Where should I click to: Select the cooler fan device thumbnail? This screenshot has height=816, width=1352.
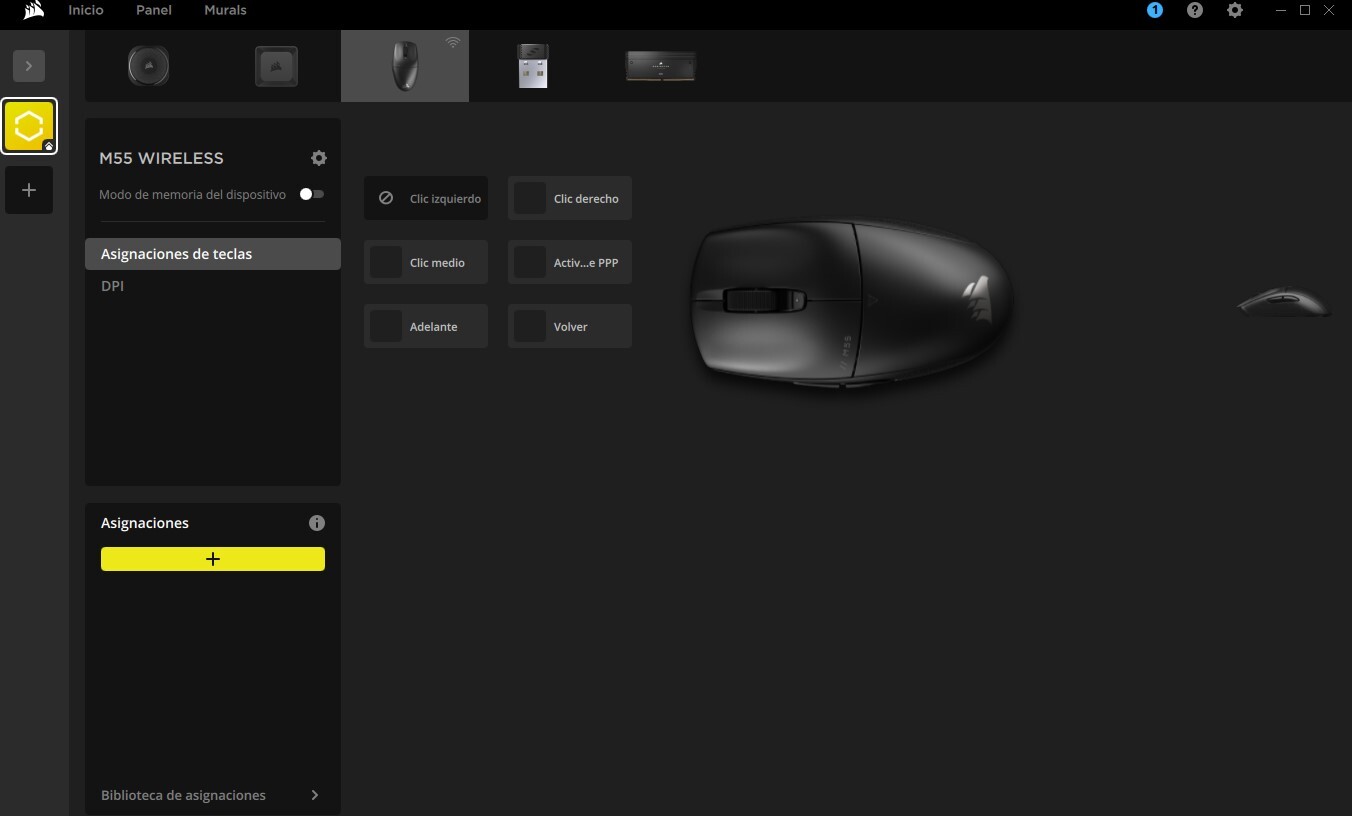(x=148, y=66)
